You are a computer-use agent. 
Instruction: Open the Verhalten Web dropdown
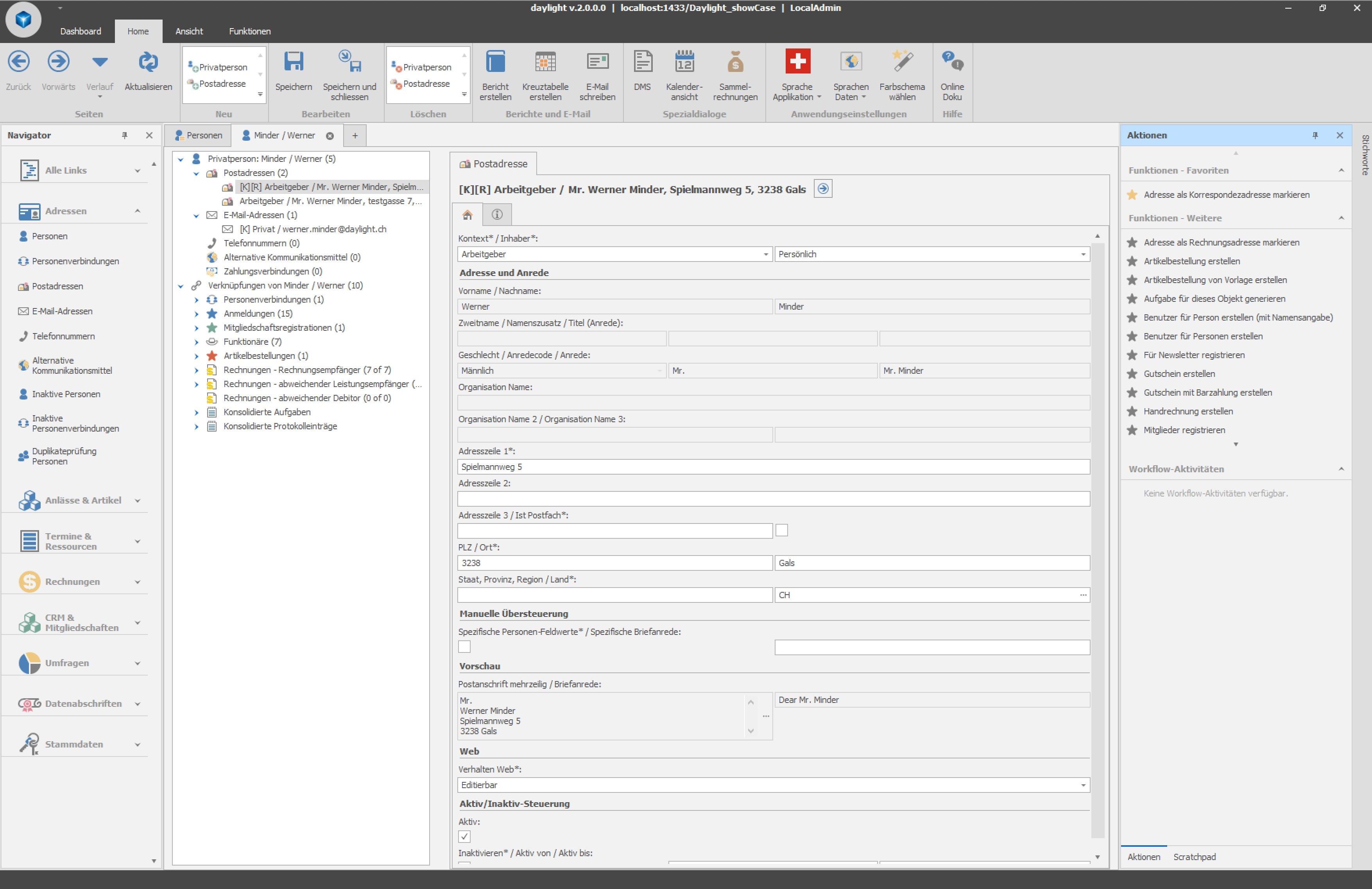point(1083,785)
